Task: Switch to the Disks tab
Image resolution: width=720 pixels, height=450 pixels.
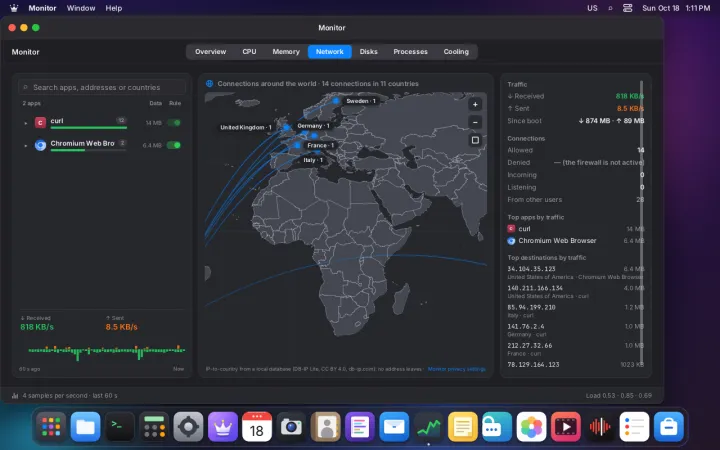Action: 368,51
